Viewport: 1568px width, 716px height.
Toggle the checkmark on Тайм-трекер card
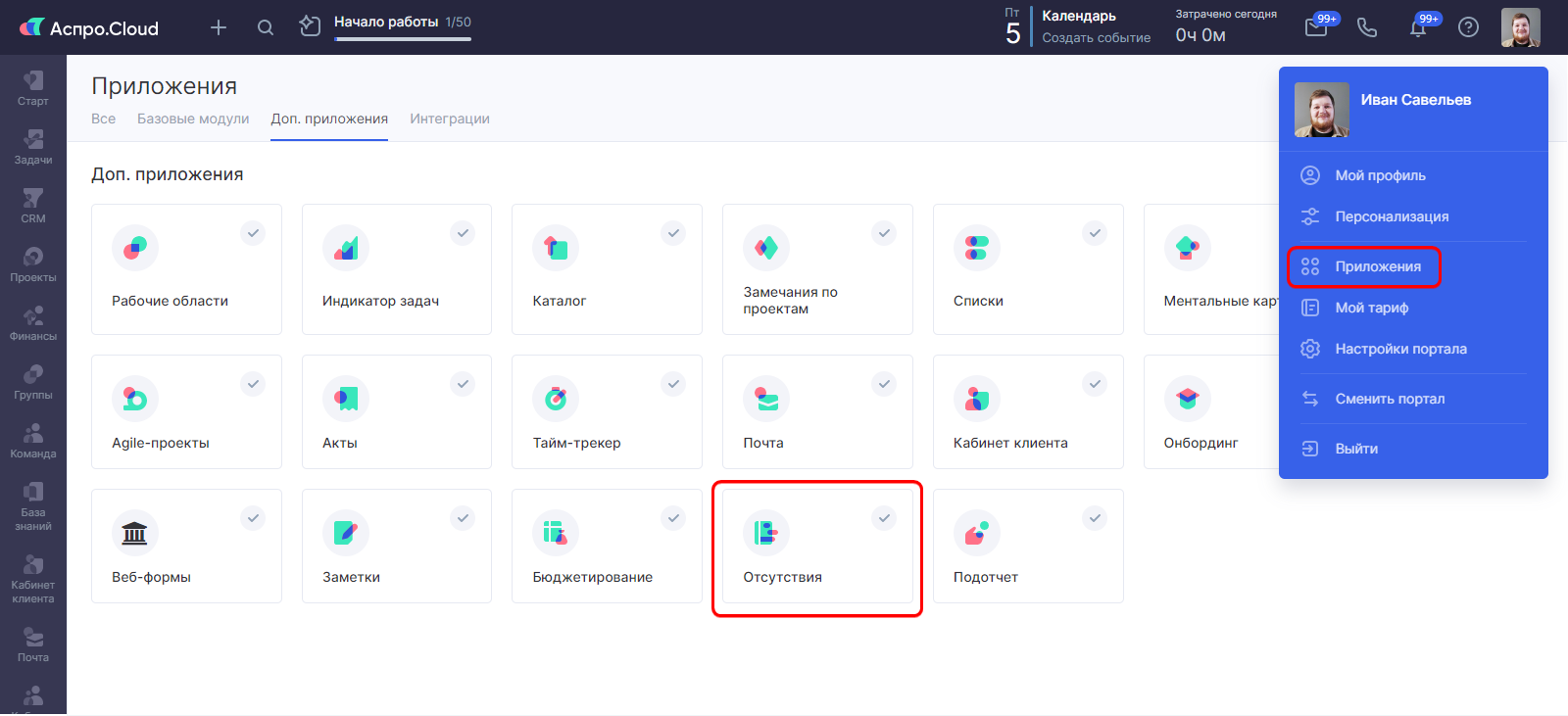(673, 384)
